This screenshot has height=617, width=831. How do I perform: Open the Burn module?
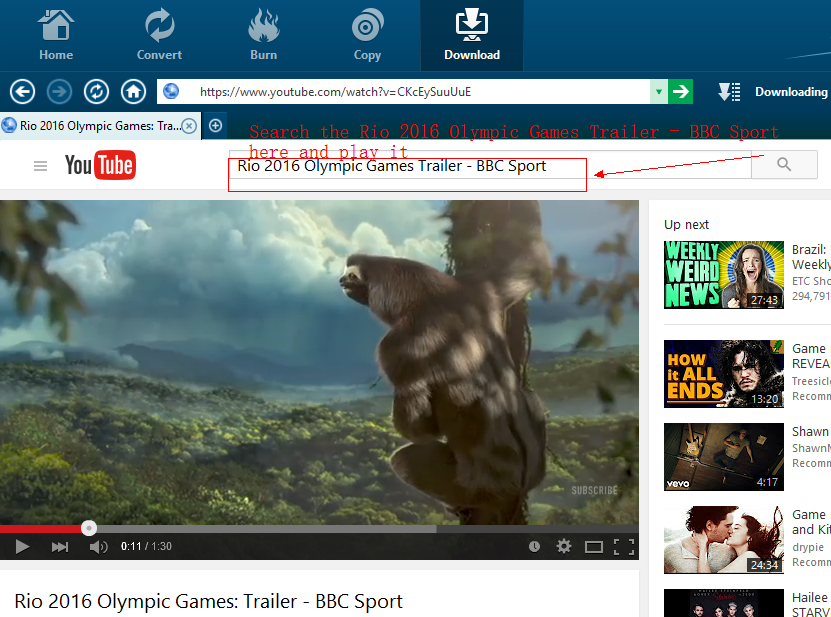click(263, 35)
